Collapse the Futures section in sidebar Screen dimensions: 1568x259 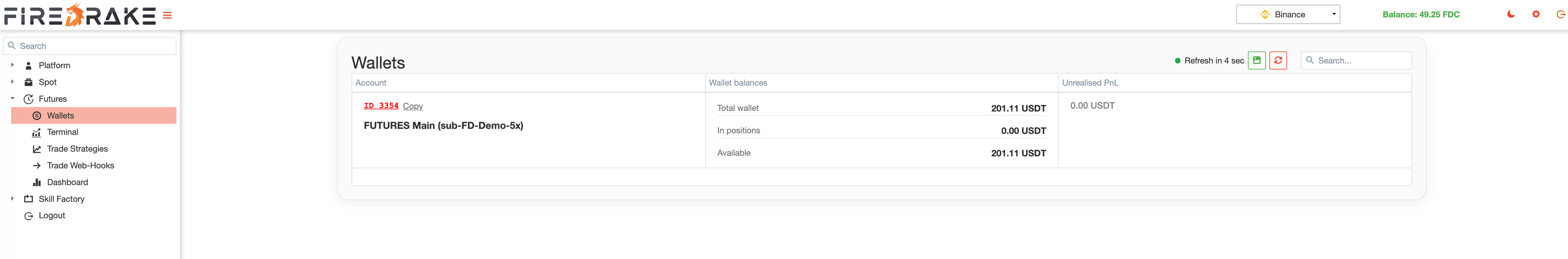tap(12, 98)
